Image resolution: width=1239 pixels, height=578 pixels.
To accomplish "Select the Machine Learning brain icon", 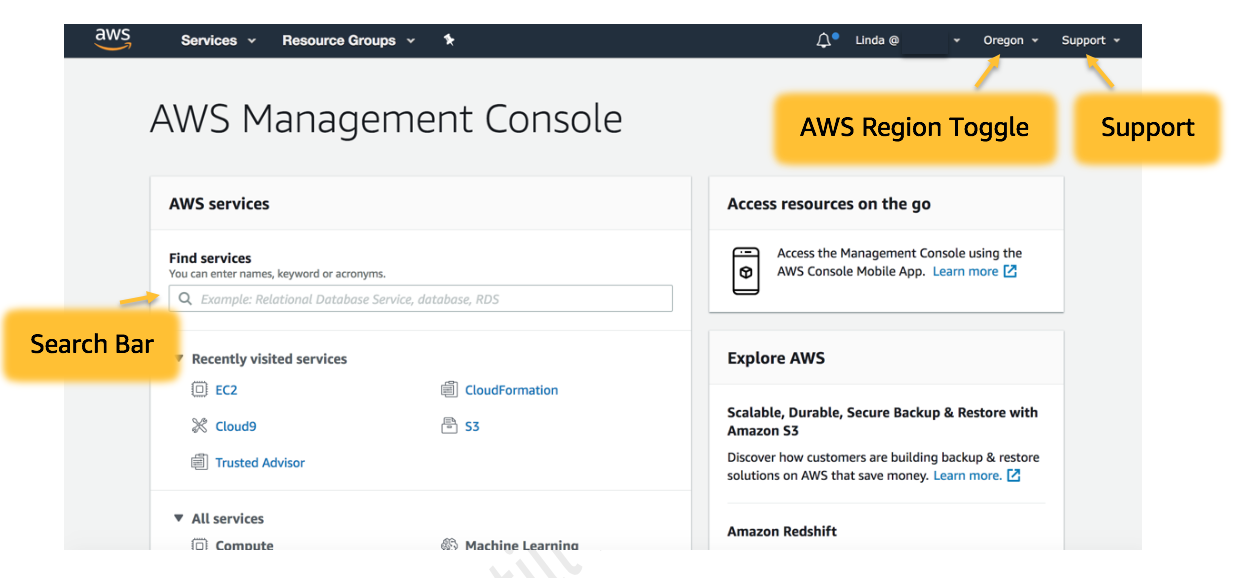I will click(450, 545).
